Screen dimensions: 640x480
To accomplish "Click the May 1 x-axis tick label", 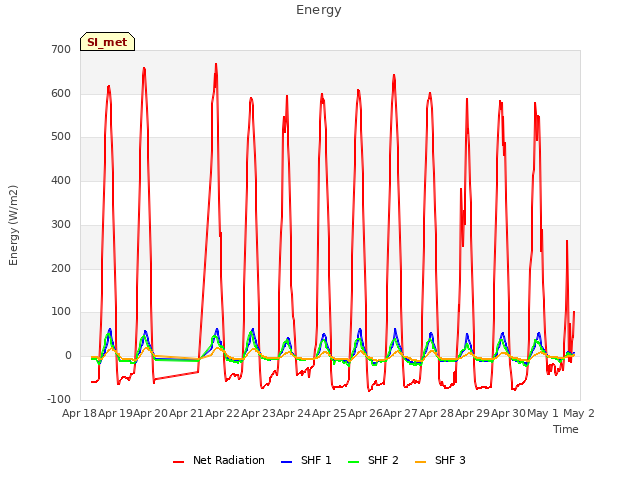I will tap(543, 413).
